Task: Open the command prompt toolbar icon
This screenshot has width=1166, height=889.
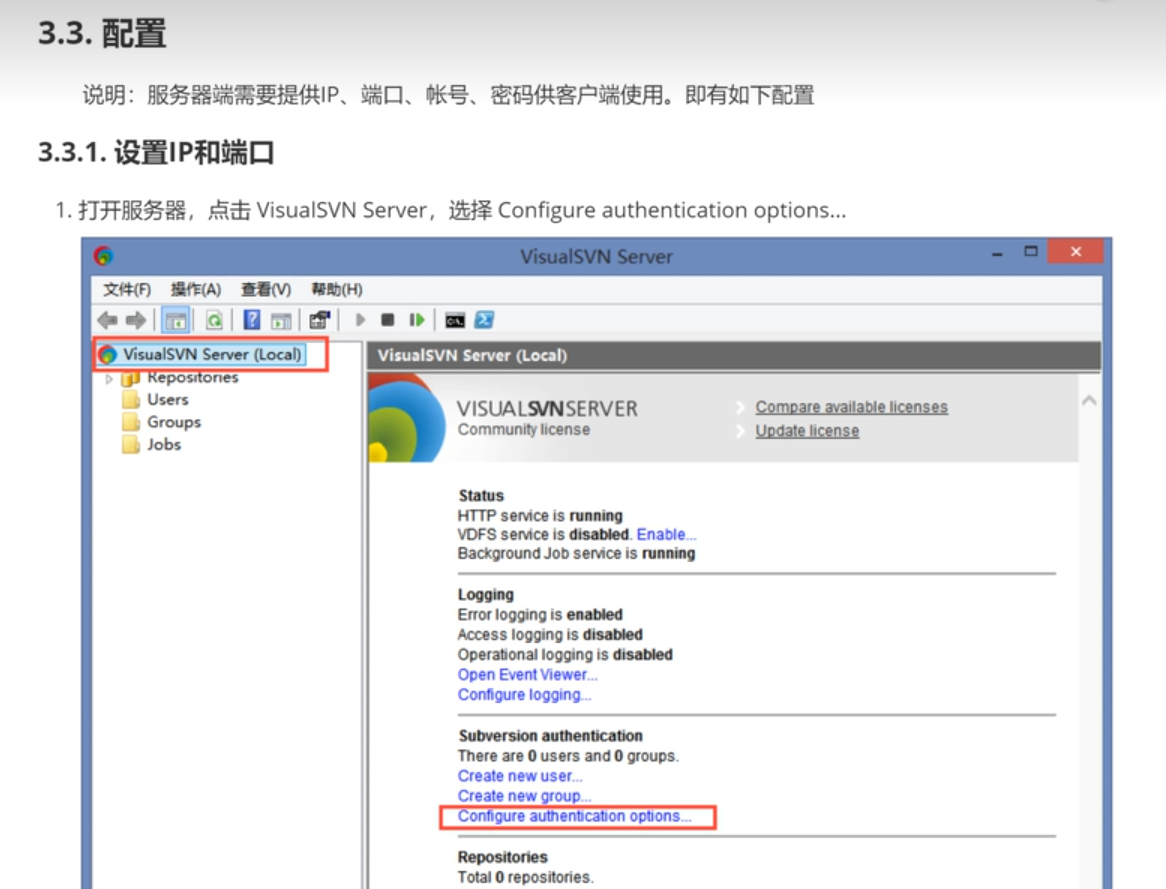Action: tap(455, 321)
